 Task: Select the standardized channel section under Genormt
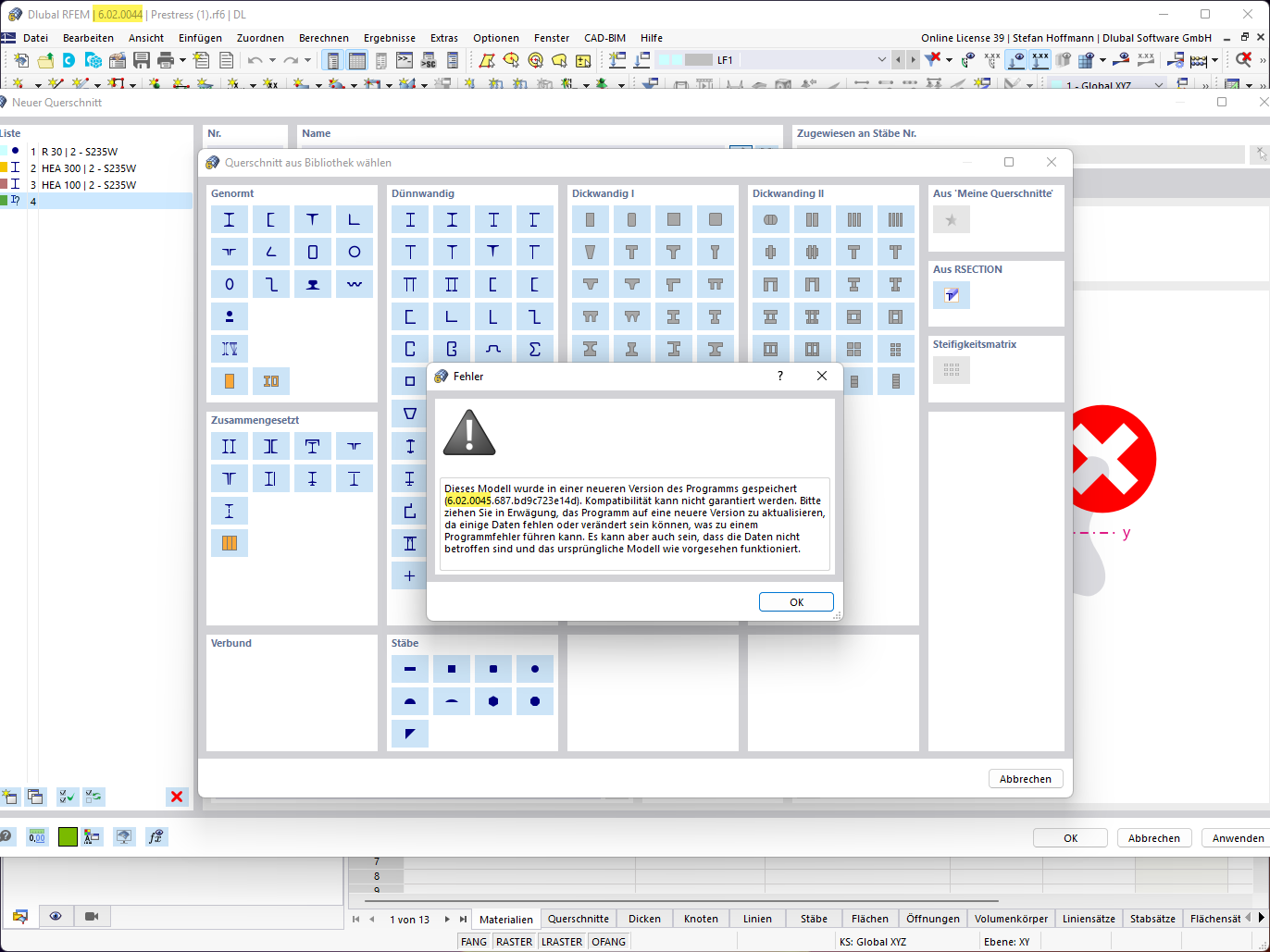coord(271,219)
